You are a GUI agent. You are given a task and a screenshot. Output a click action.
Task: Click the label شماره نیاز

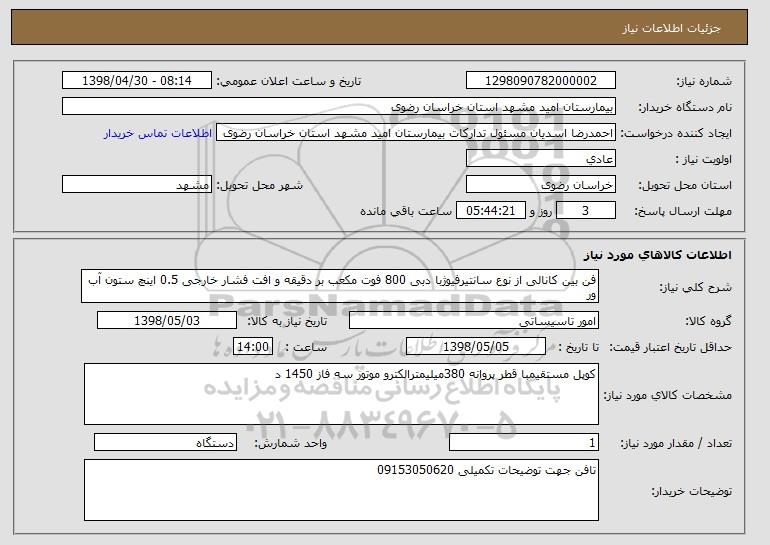point(704,81)
